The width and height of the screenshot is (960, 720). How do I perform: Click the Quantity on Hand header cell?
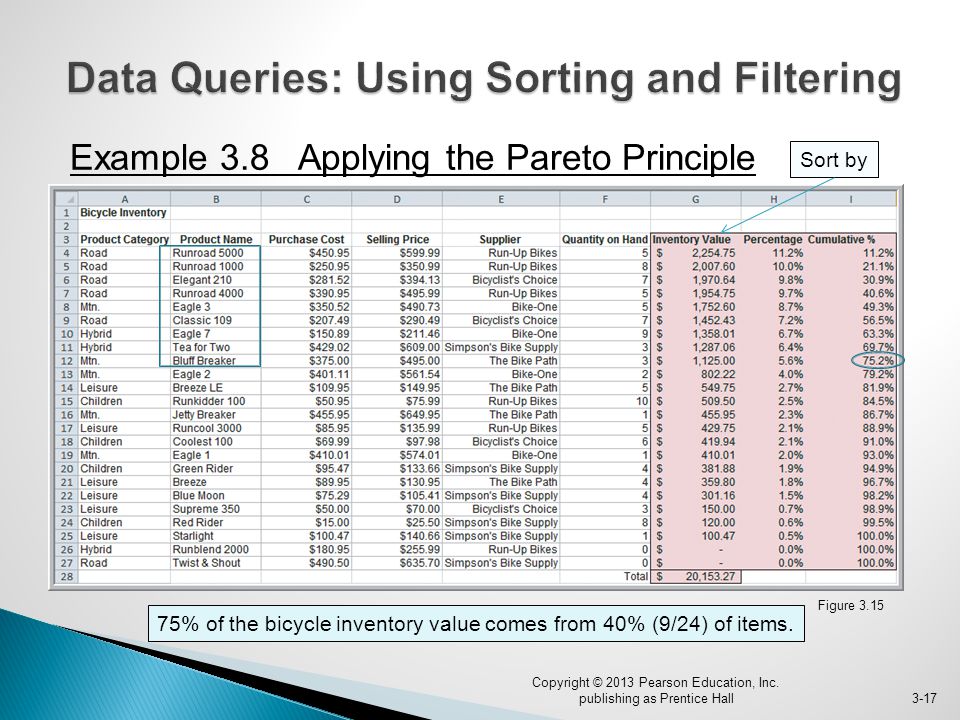pyautogui.click(x=605, y=239)
